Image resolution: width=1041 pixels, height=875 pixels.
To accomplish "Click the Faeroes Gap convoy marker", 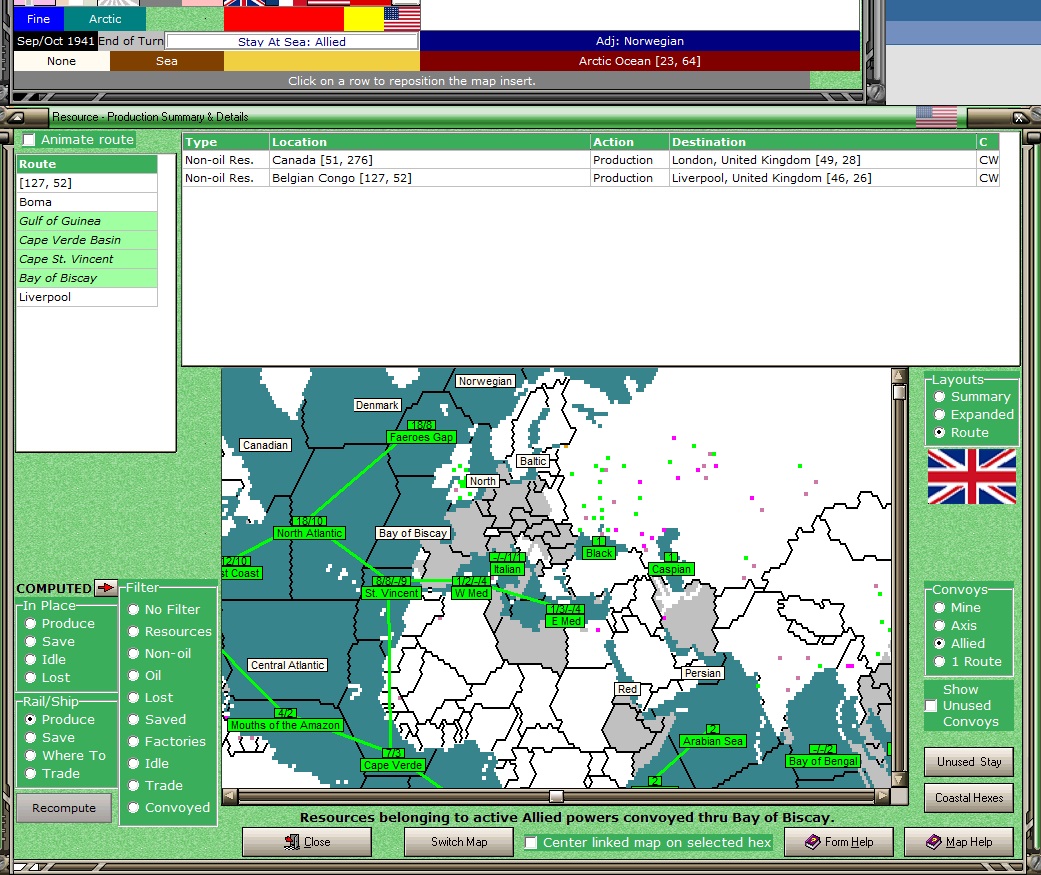I will 421,437.
